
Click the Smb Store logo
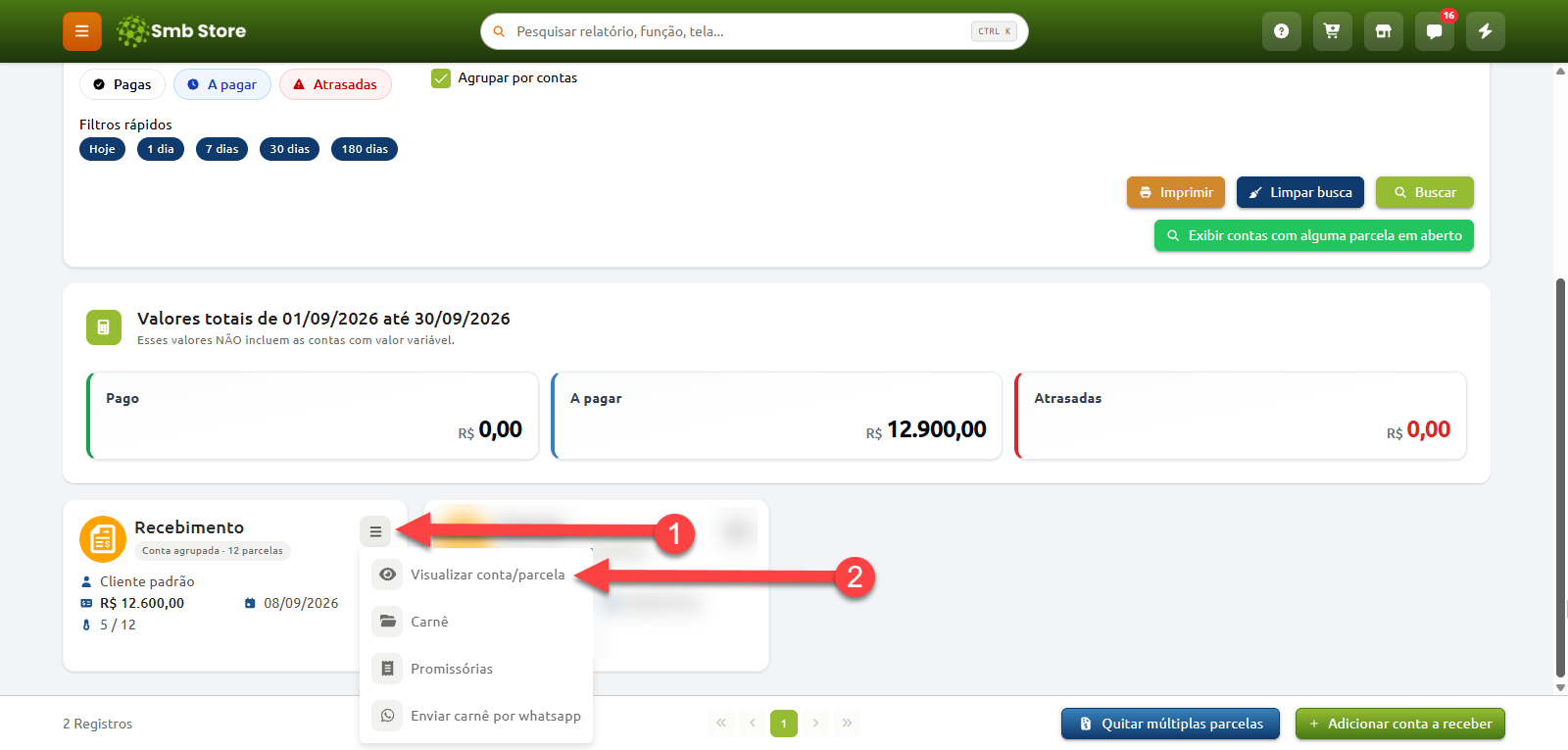(181, 31)
